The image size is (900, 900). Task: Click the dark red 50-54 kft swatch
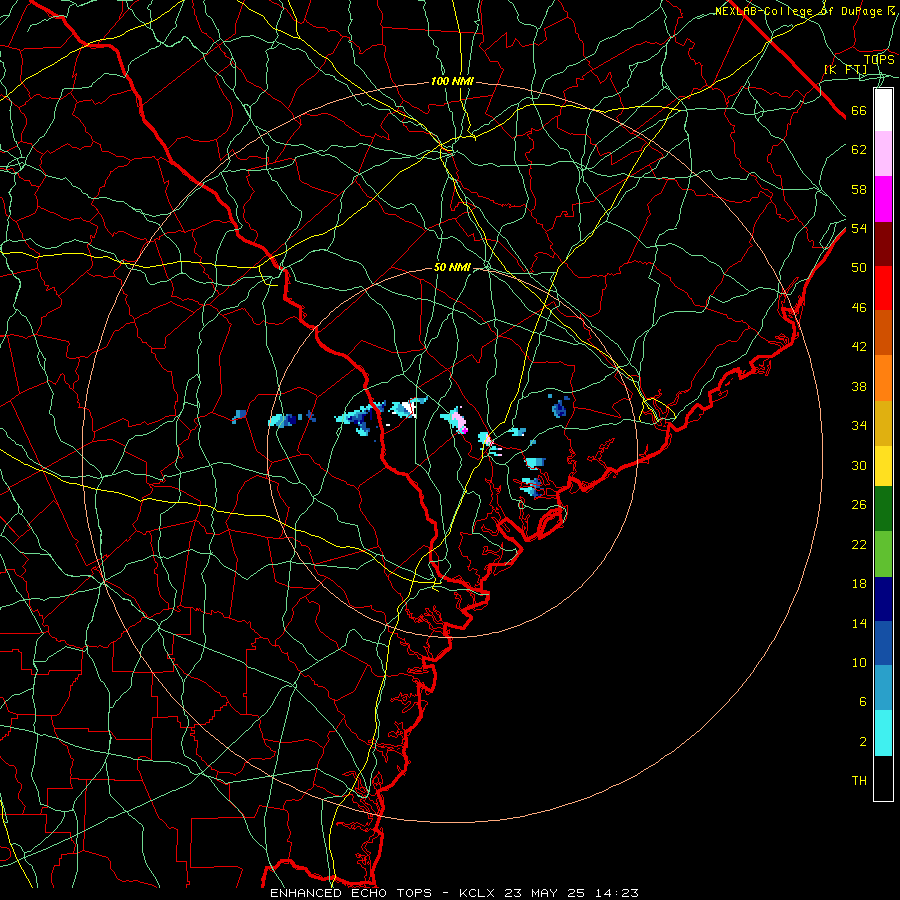[883, 243]
